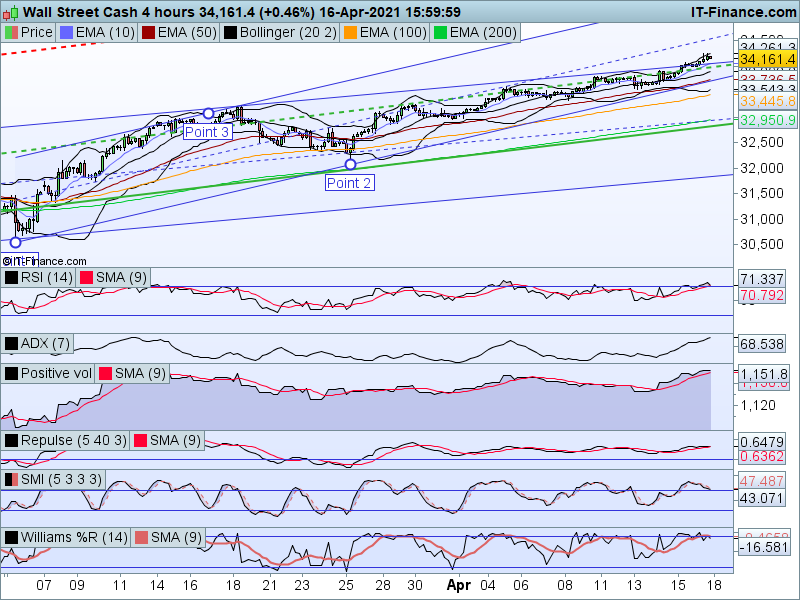Click the Price legend color swatch

(11, 33)
